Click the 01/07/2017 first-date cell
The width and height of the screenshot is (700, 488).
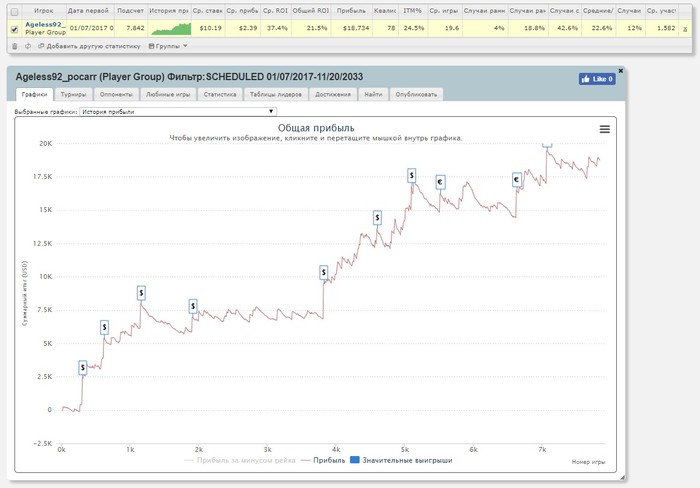click(x=91, y=28)
